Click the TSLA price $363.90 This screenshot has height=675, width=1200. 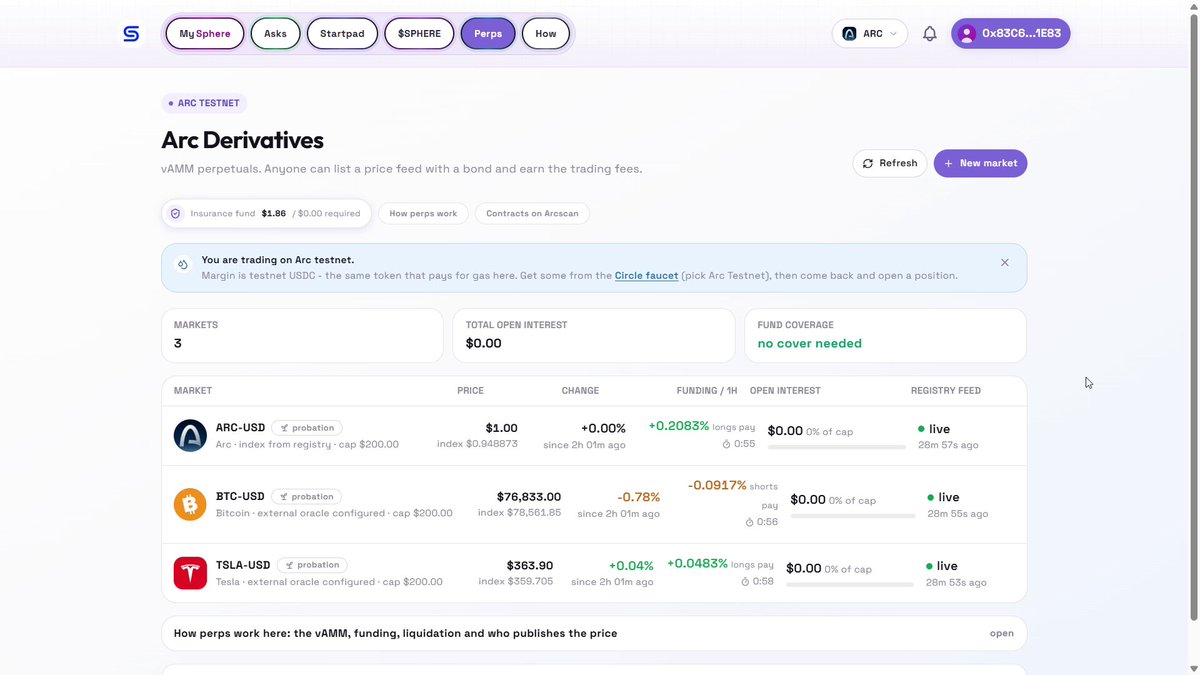[530, 565]
